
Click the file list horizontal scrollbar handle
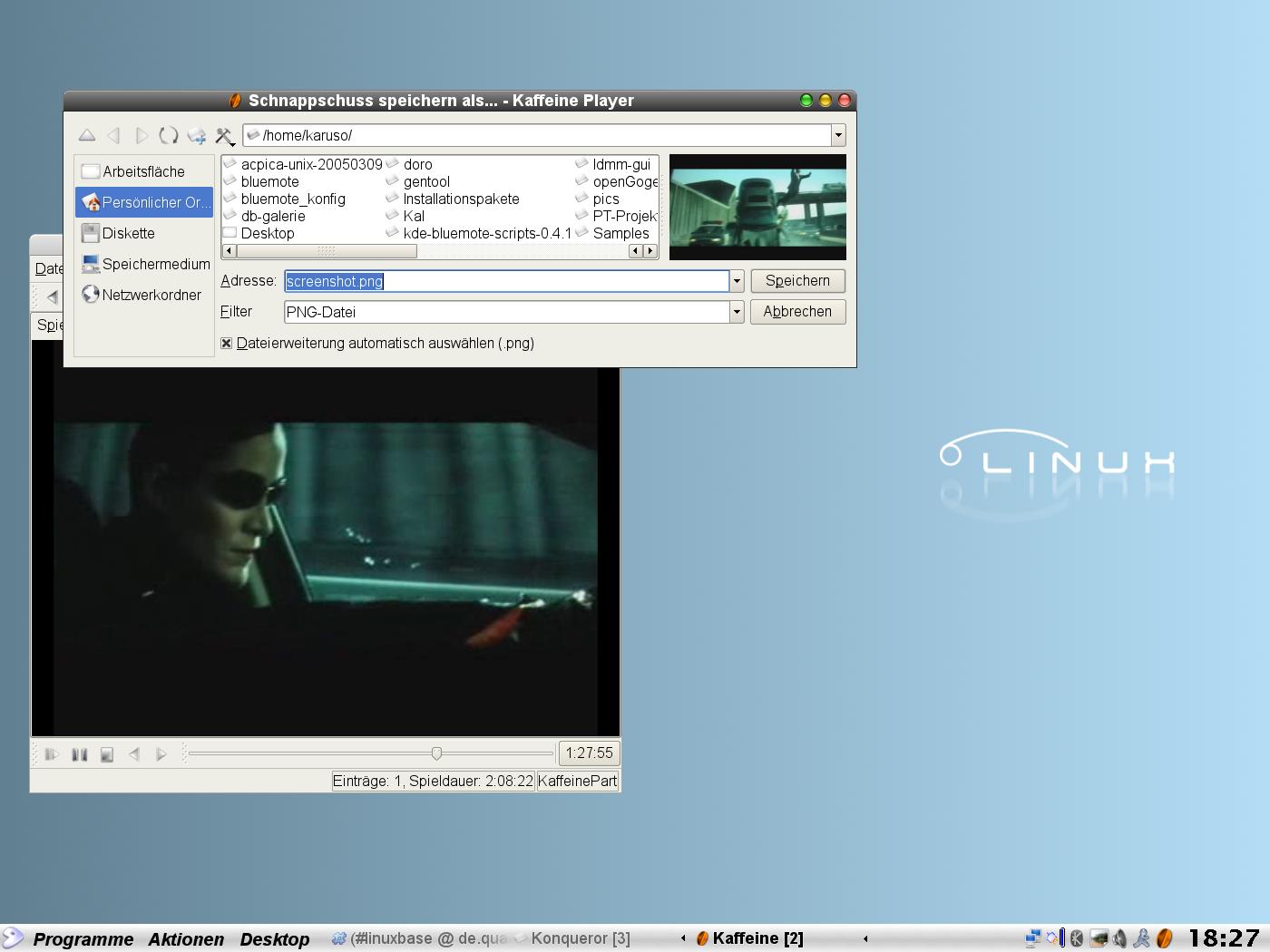click(x=327, y=251)
